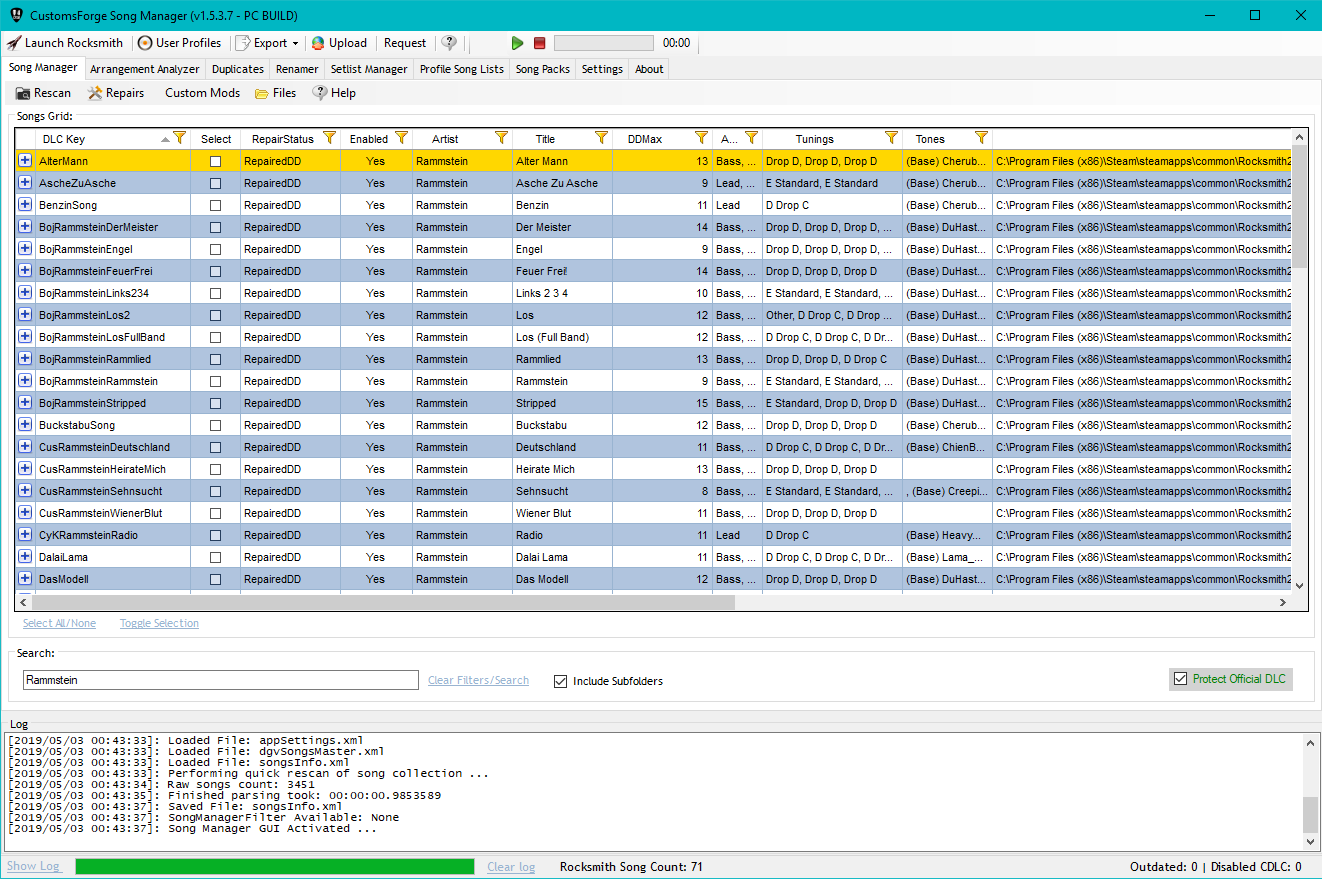Launch Rocksmith from the toolbar

click(x=66, y=43)
